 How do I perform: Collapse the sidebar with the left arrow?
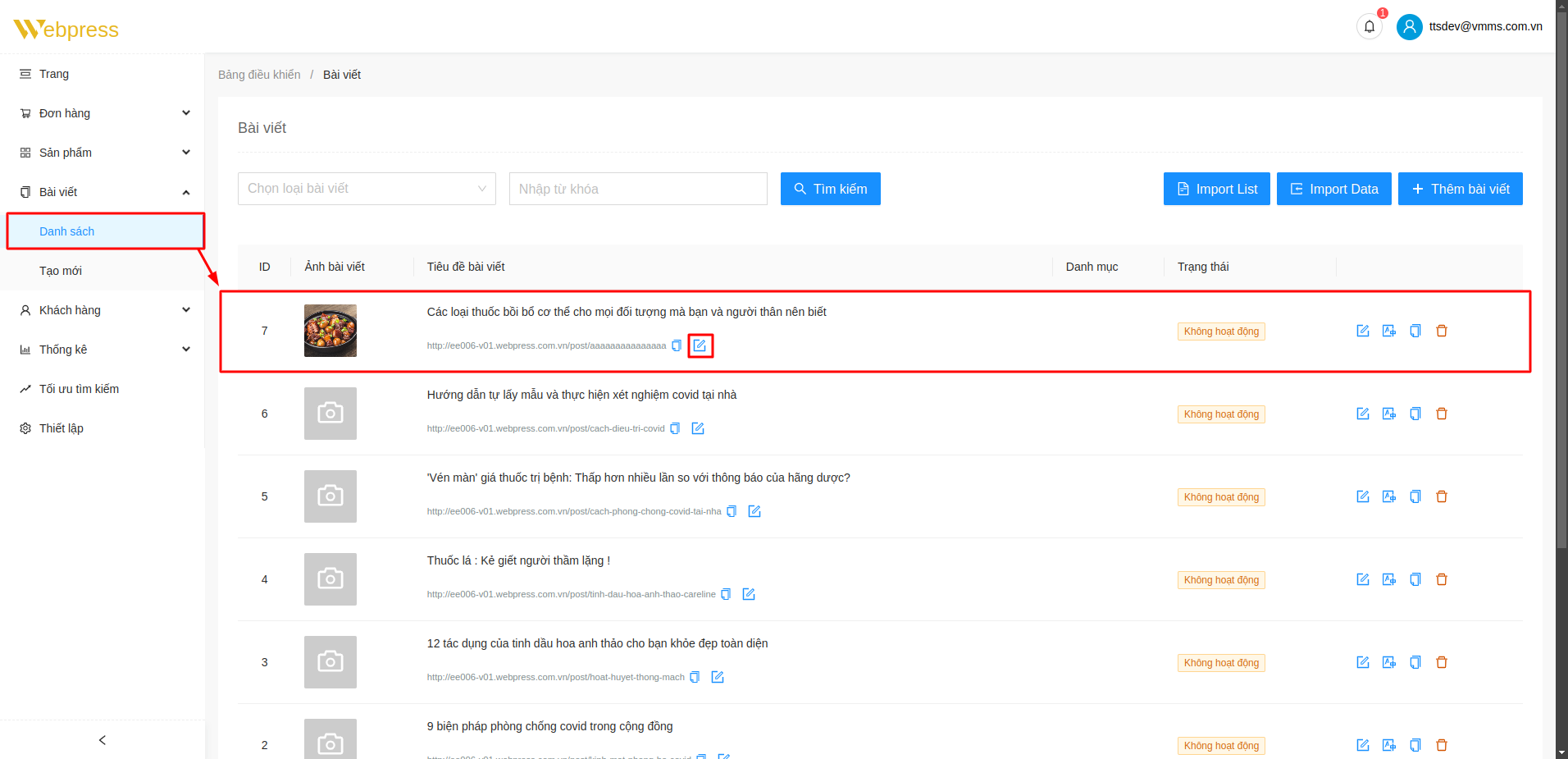[x=103, y=739]
